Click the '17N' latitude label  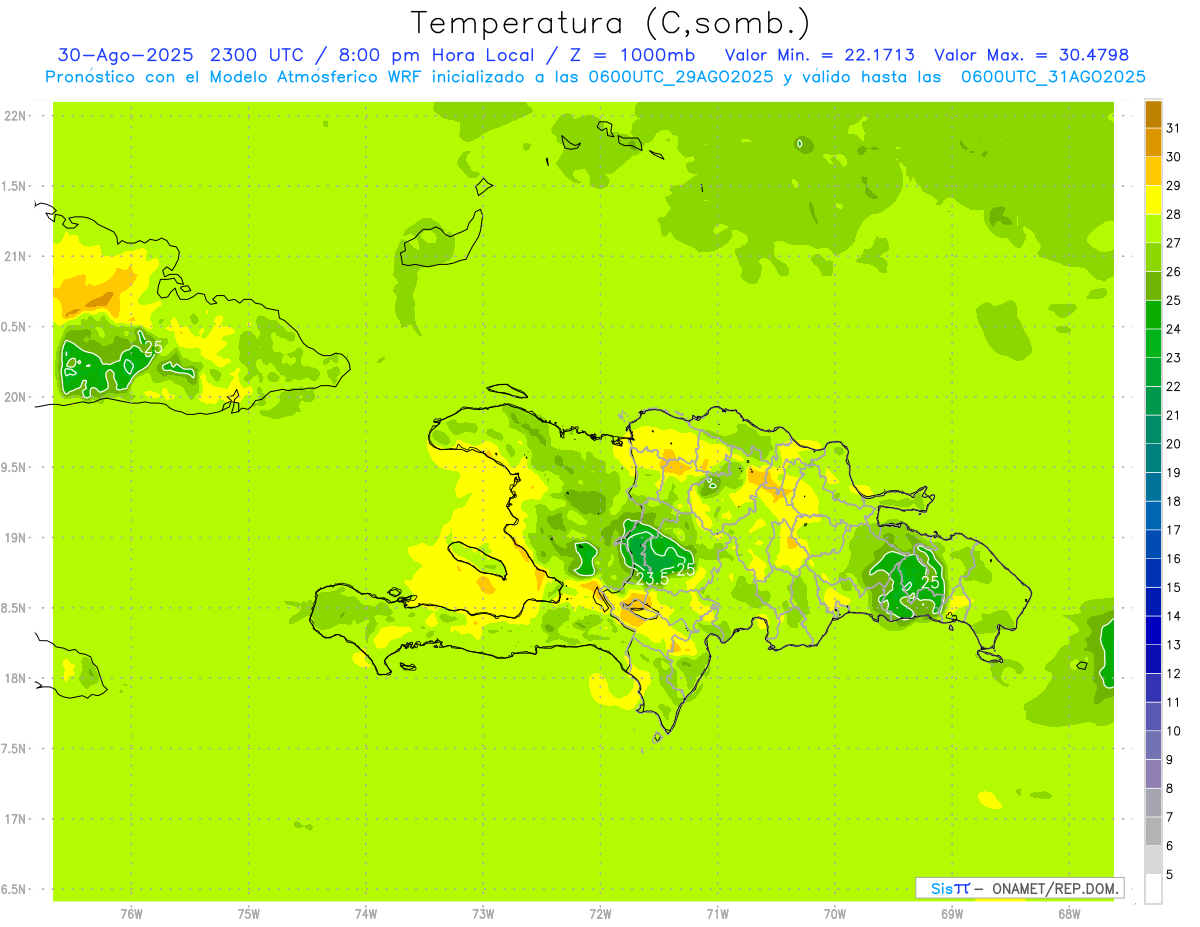tap(15, 819)
